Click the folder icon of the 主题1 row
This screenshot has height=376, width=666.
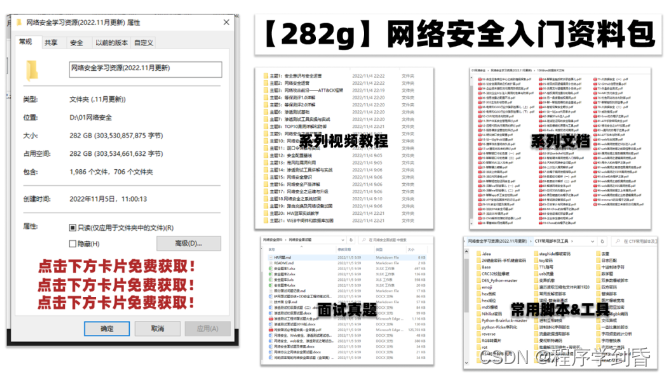pos(266,76)
